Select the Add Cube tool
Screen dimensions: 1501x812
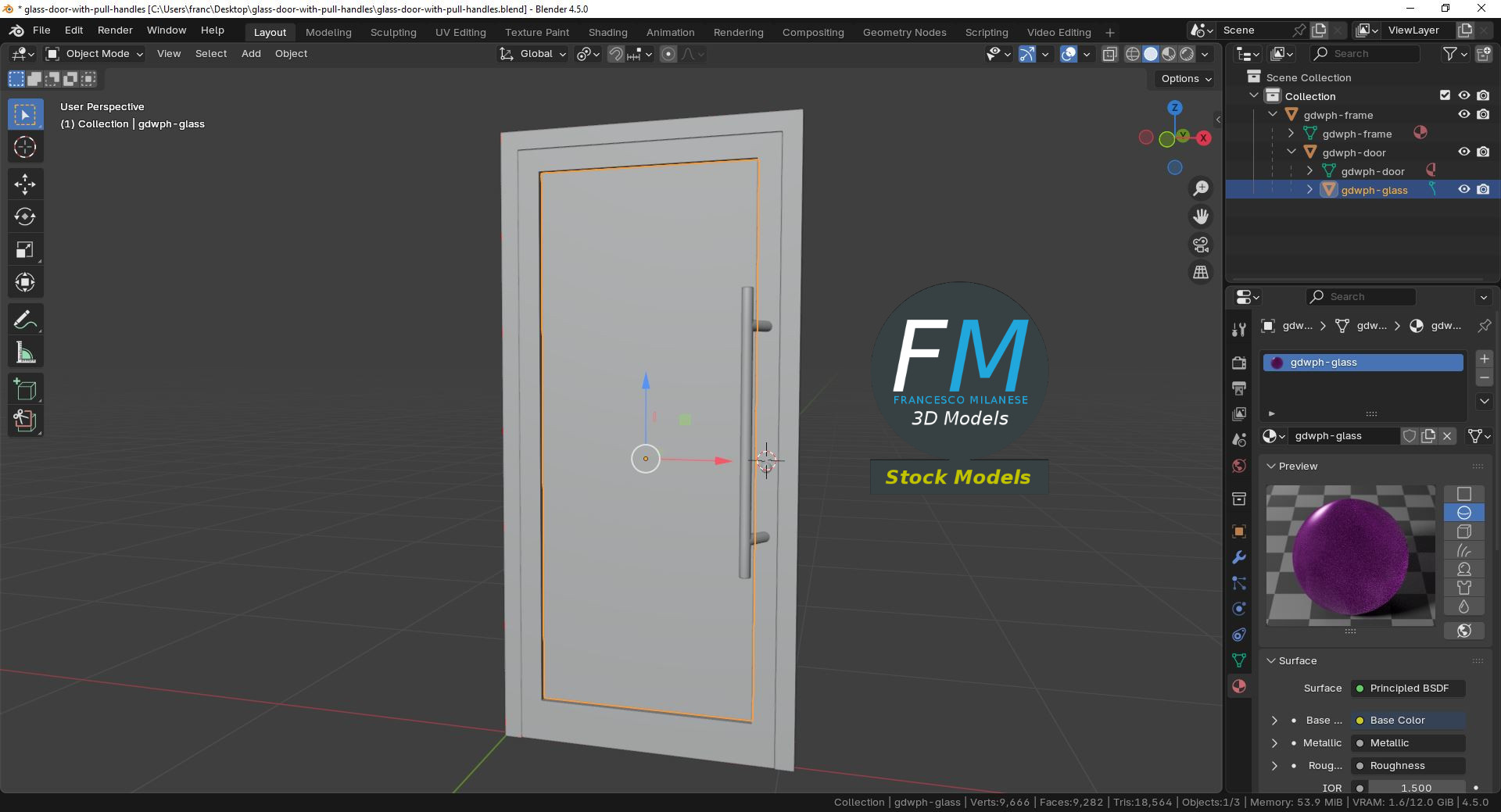(25, 390)
